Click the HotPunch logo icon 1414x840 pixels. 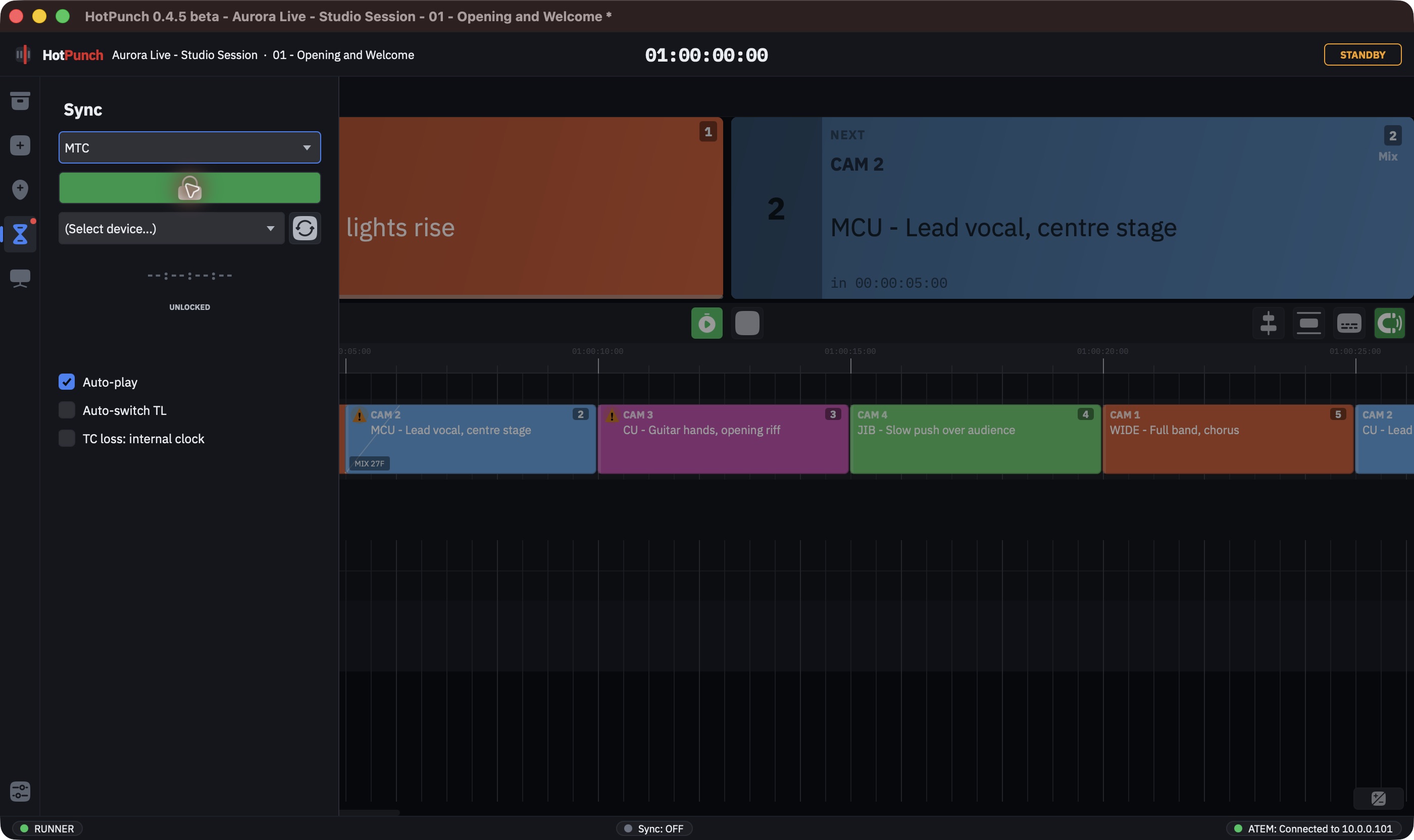(23, 55)
